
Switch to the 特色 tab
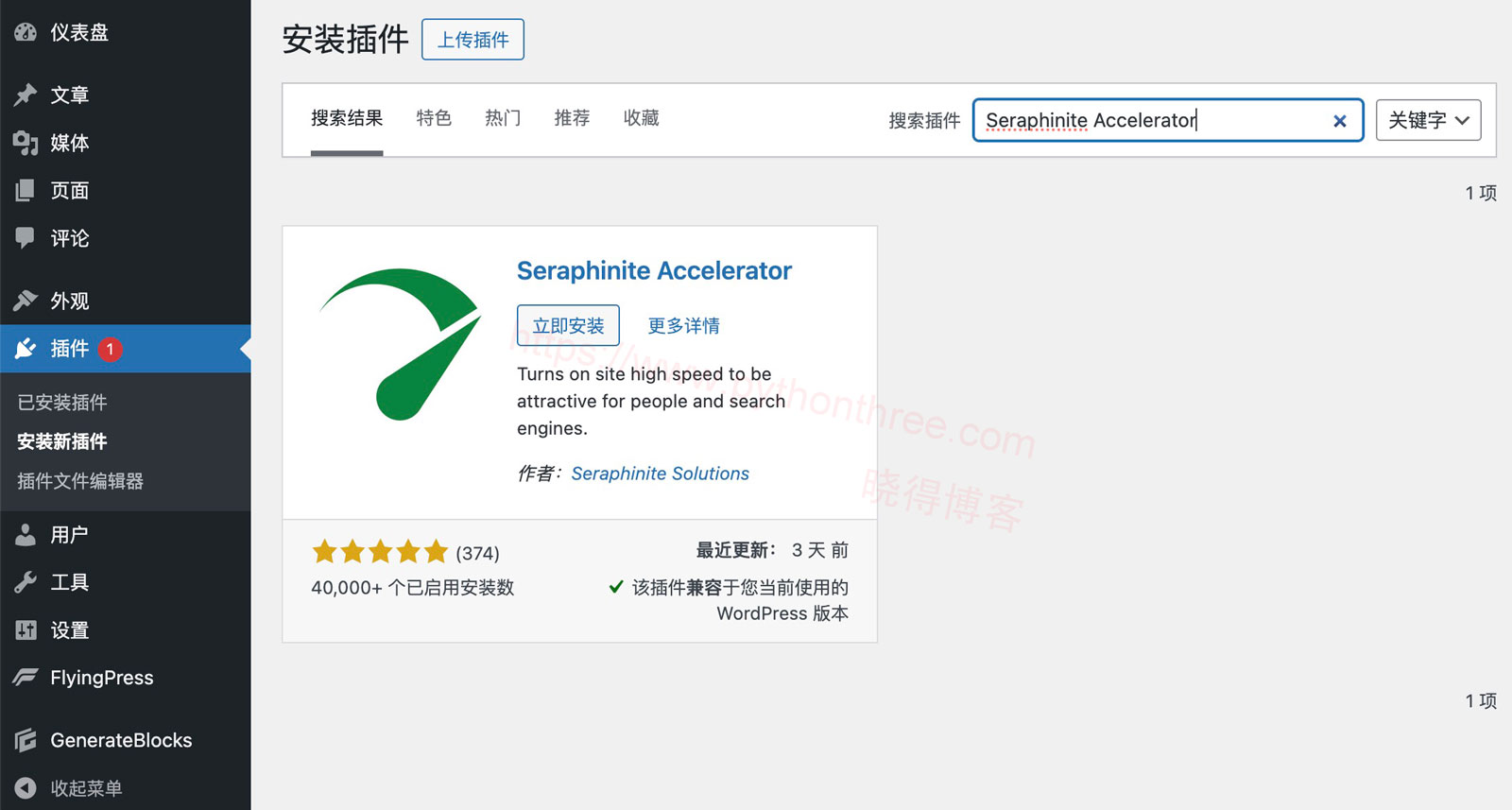434,118
